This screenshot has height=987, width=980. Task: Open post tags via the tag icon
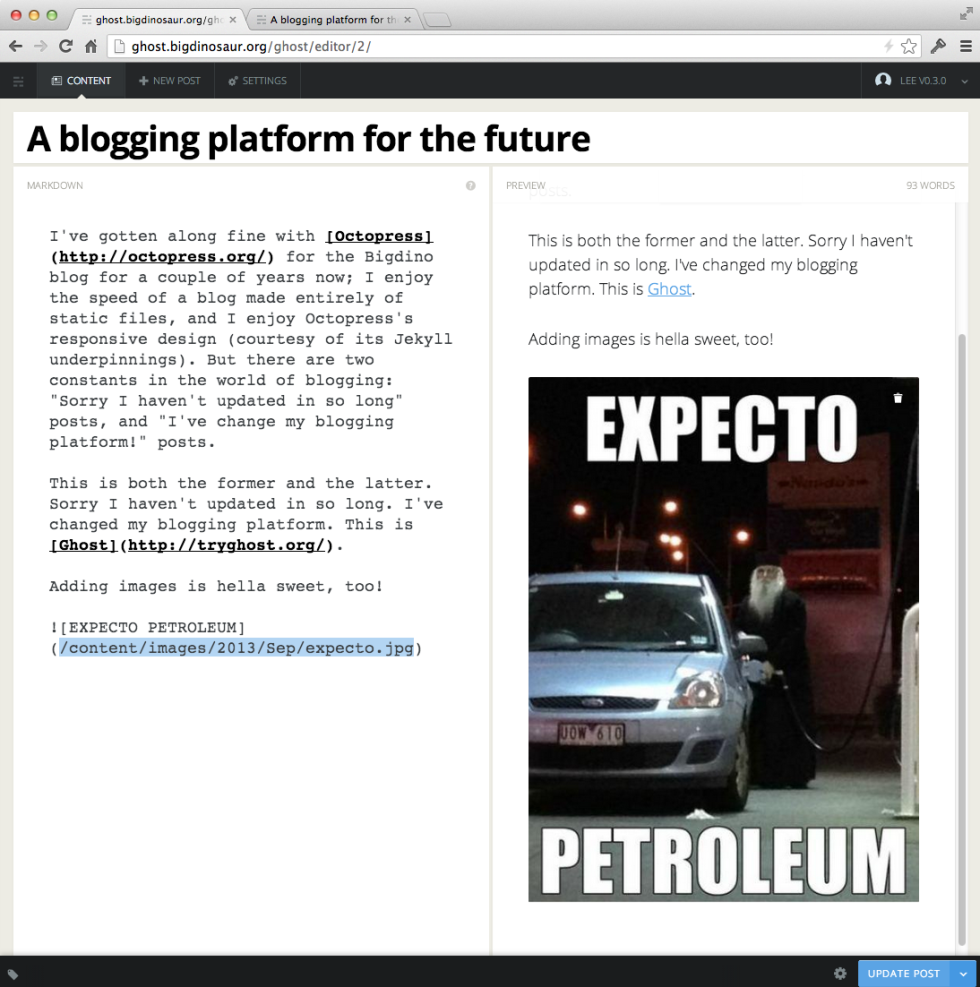click(x=14, y=973)
